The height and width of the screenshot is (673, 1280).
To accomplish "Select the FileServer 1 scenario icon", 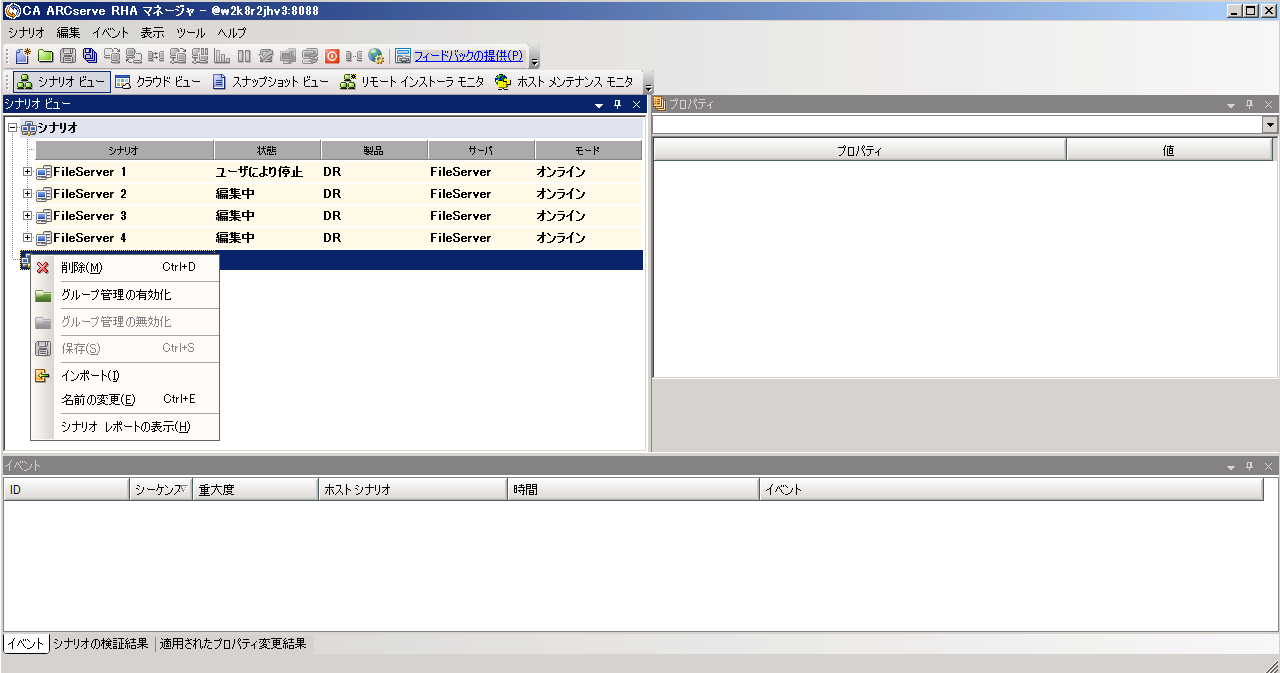I will (x=44, y=172).
